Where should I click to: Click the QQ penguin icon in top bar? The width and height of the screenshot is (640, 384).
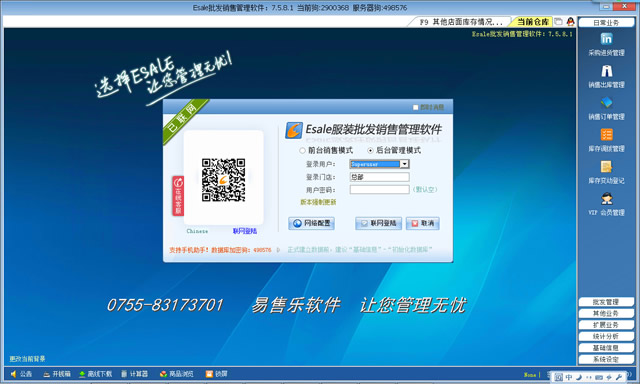570,21
